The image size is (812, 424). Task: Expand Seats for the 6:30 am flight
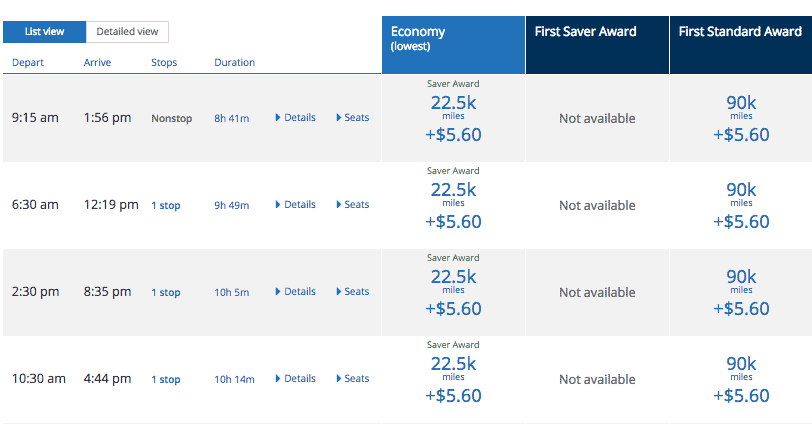pos(353,204)
